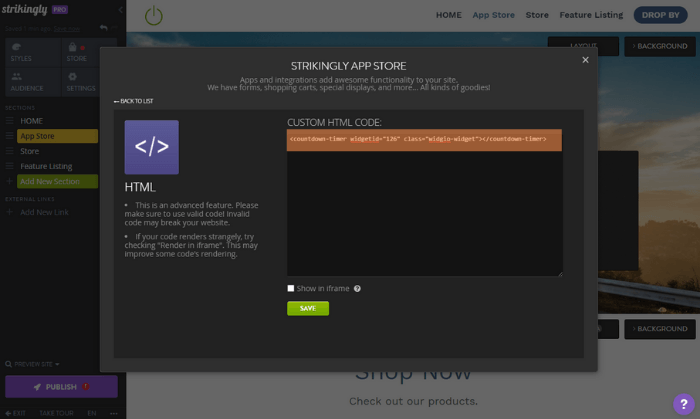
Task: Click the plus icon beside Add New Section
Action: pos(9,181)
